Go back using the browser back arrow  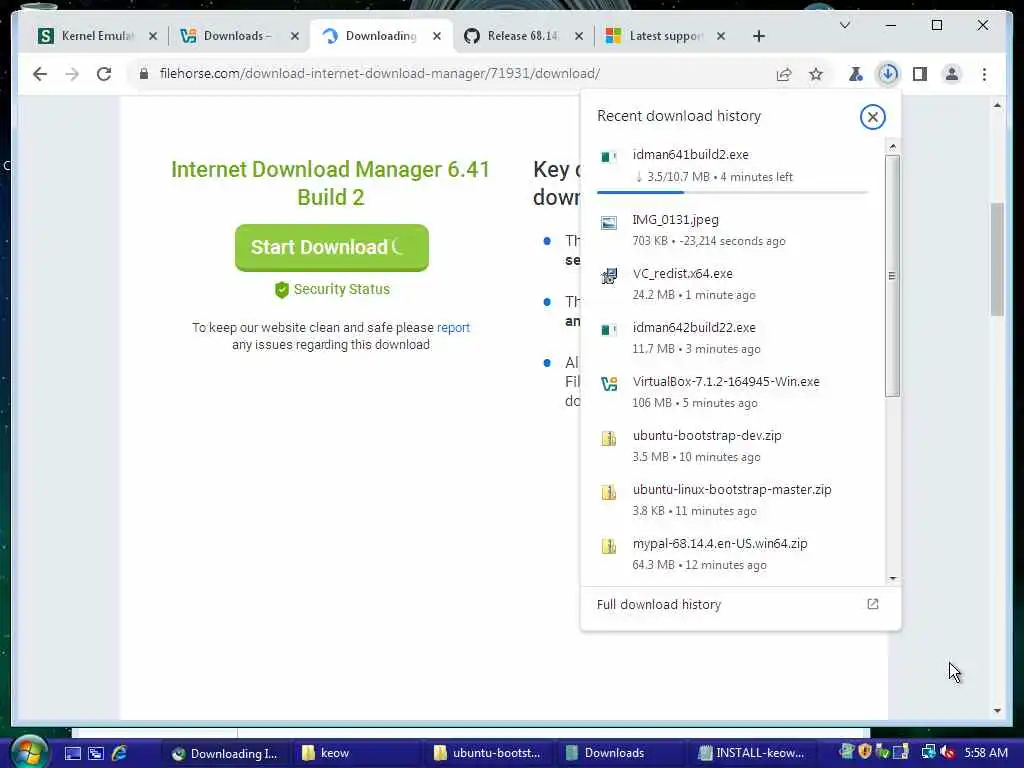(x=40, y=74)
